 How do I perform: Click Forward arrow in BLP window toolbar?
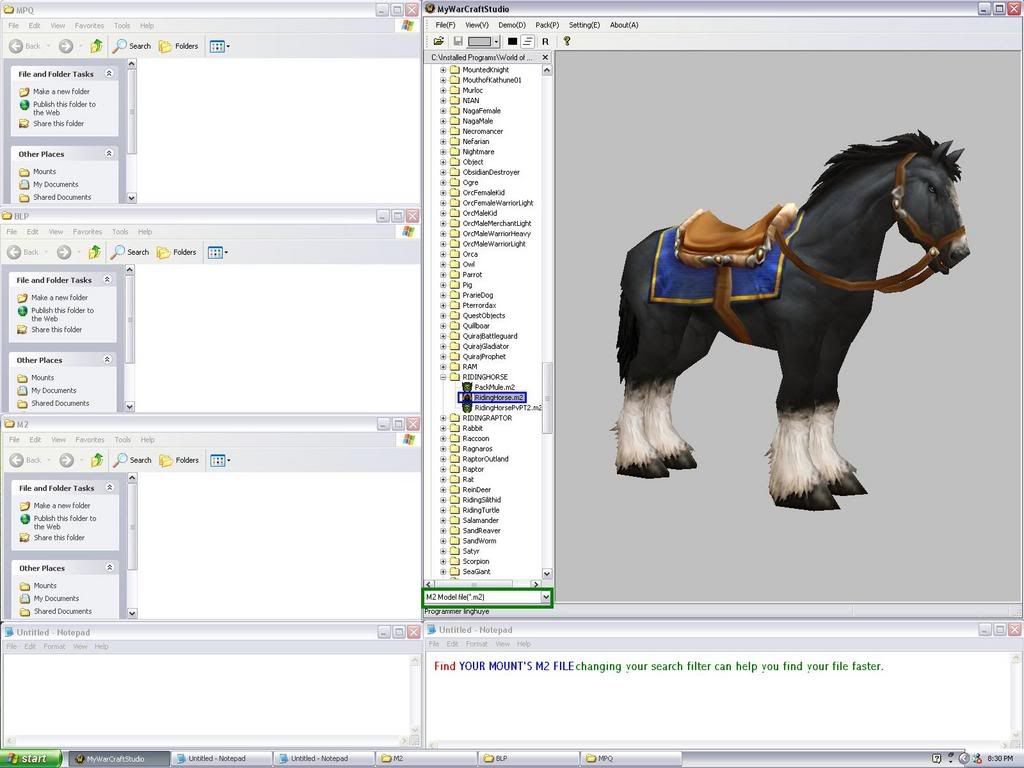pos(64,252)
